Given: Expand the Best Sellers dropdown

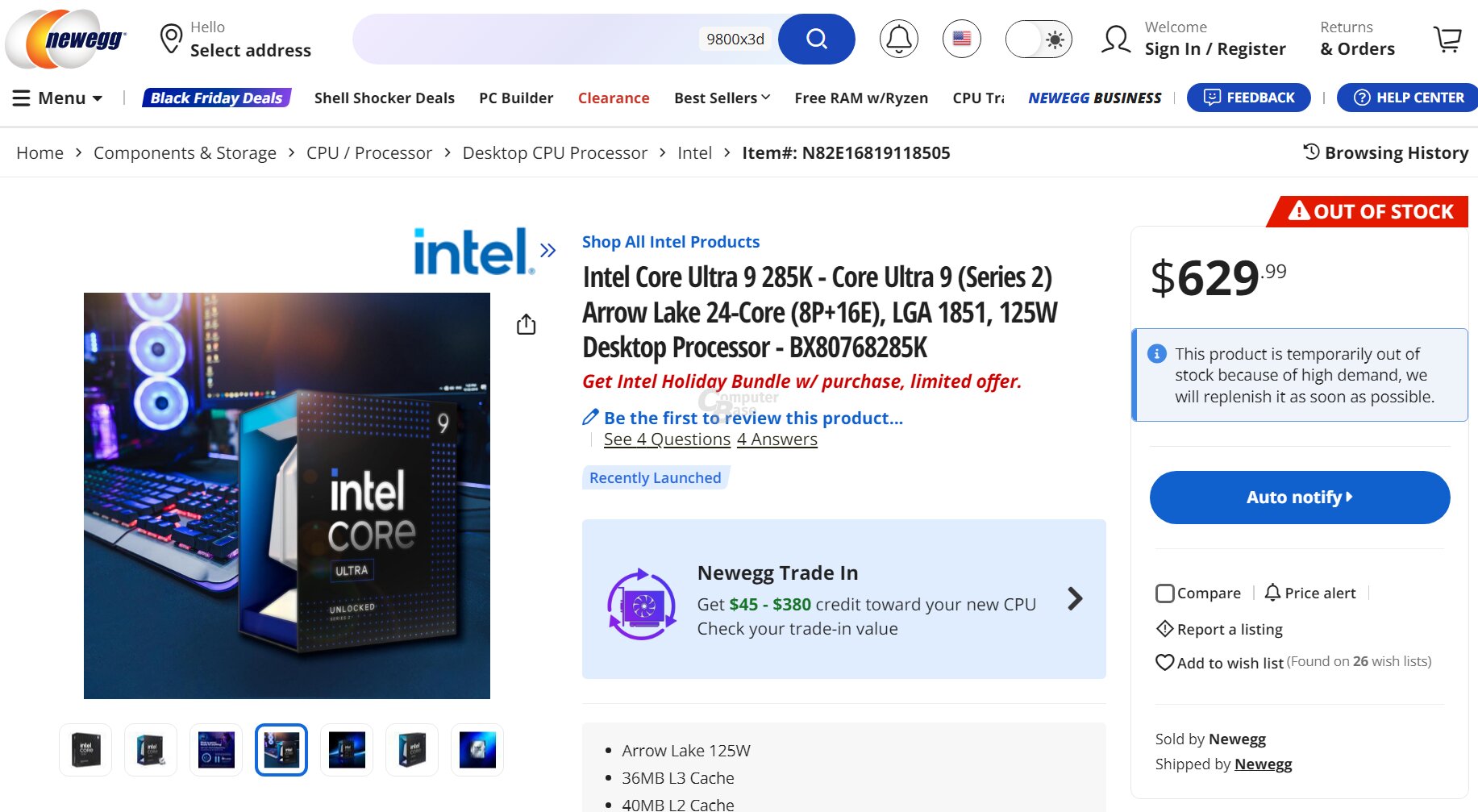Looking at the screenshot, I should pos(721,98).
